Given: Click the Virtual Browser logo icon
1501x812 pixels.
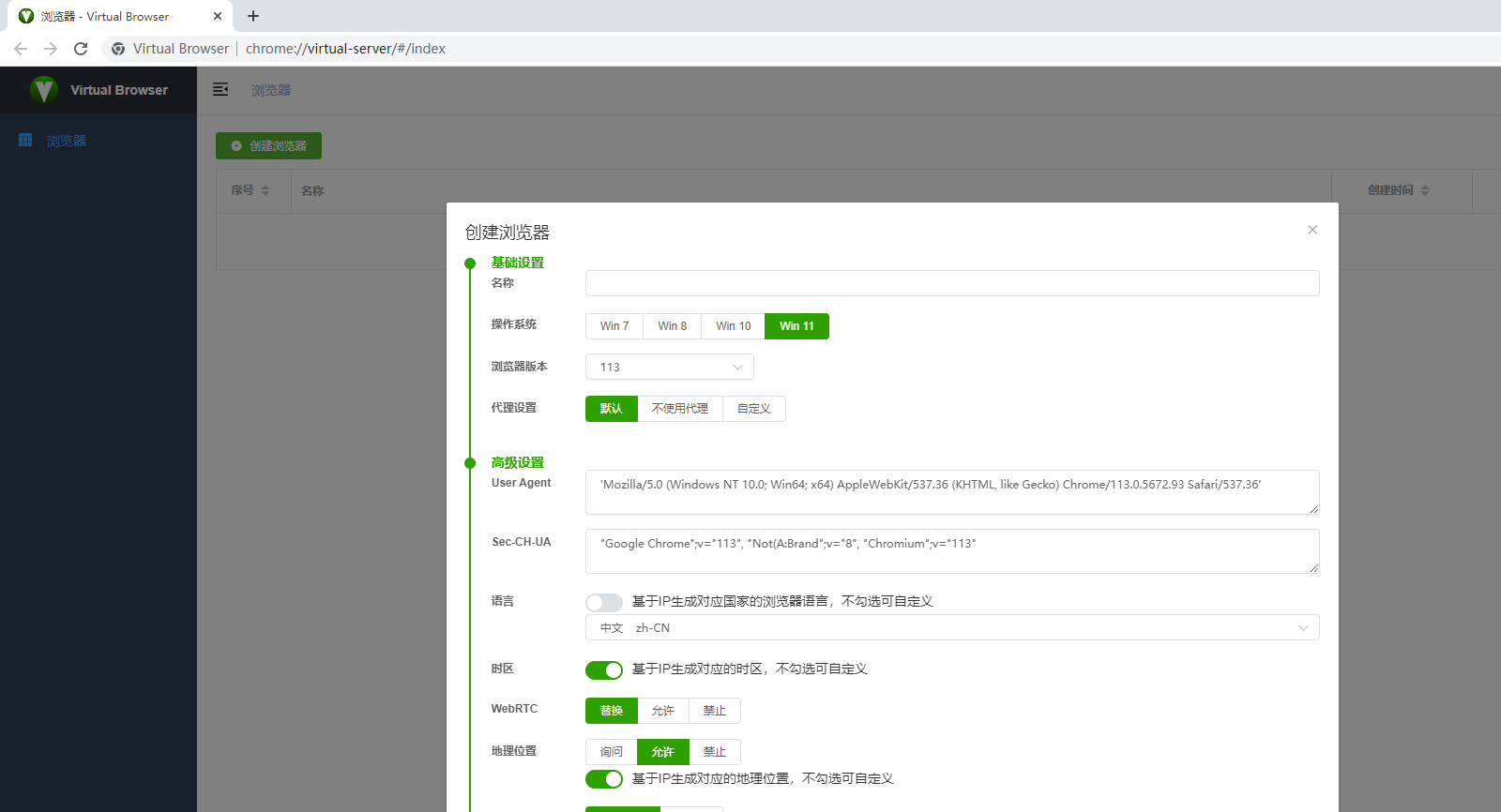Looking at the screenshot, I should [x=43, y=90].
